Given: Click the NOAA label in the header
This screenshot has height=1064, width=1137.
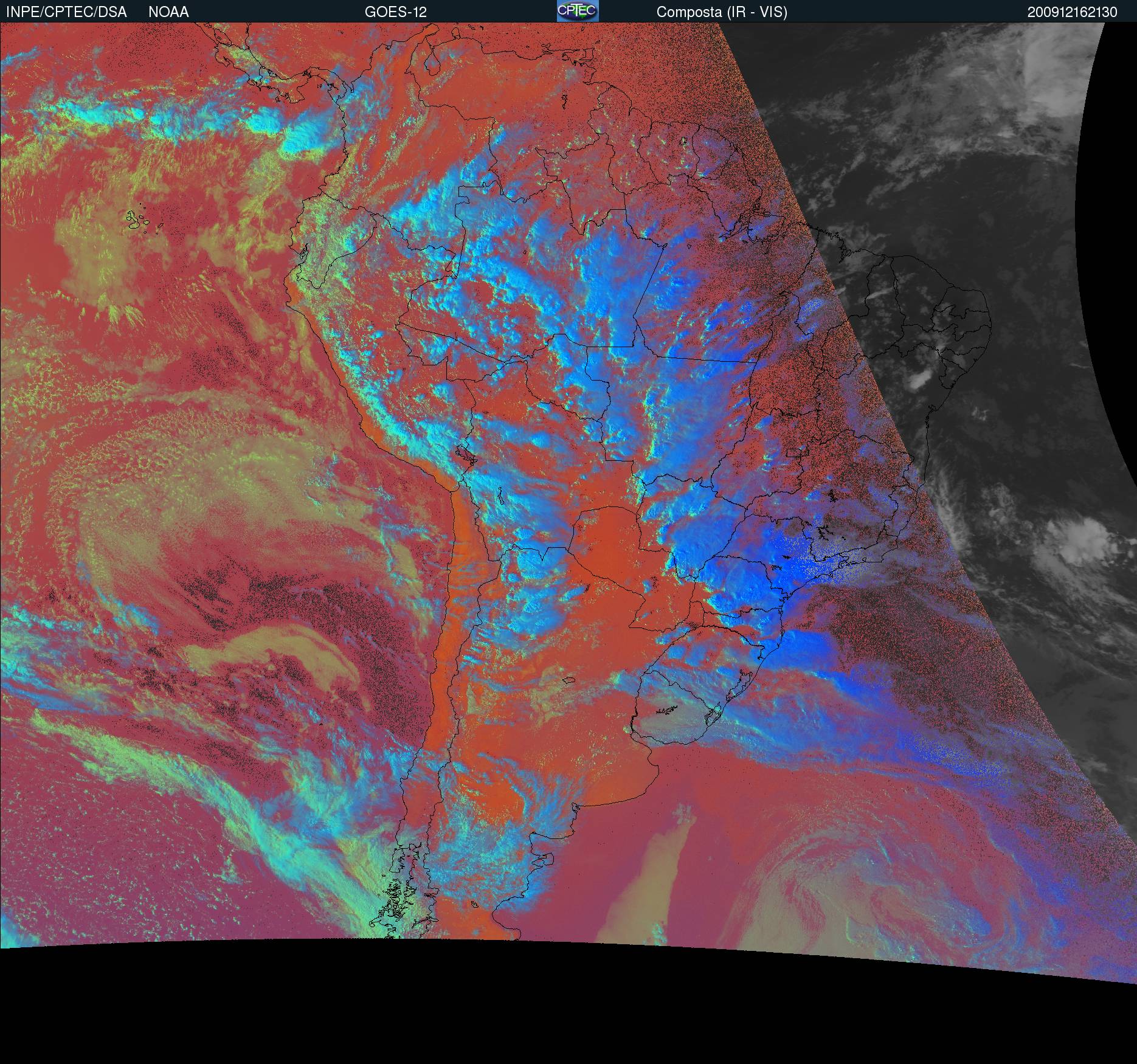Looking at the screenshot, I should [x=168, y=12].
